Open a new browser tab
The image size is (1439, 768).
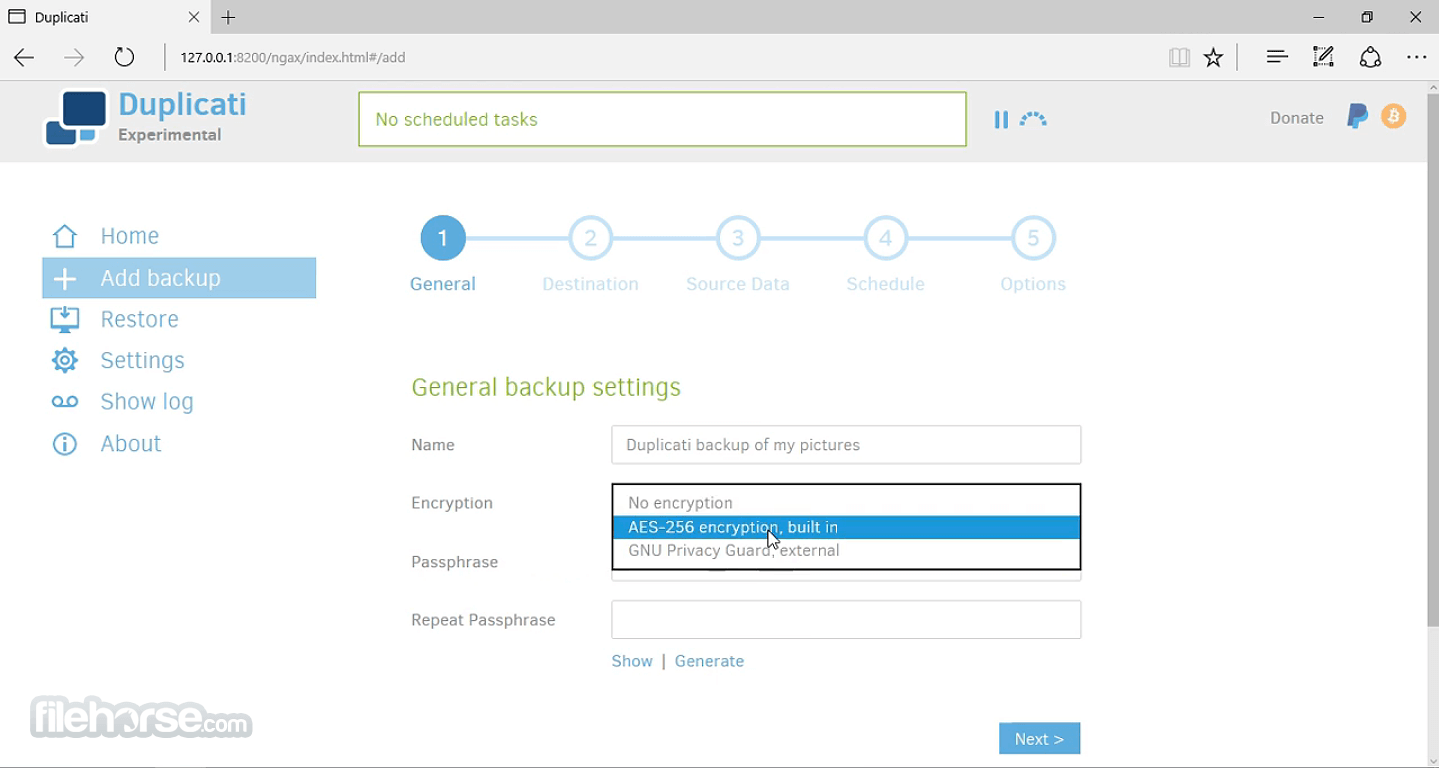228,17
